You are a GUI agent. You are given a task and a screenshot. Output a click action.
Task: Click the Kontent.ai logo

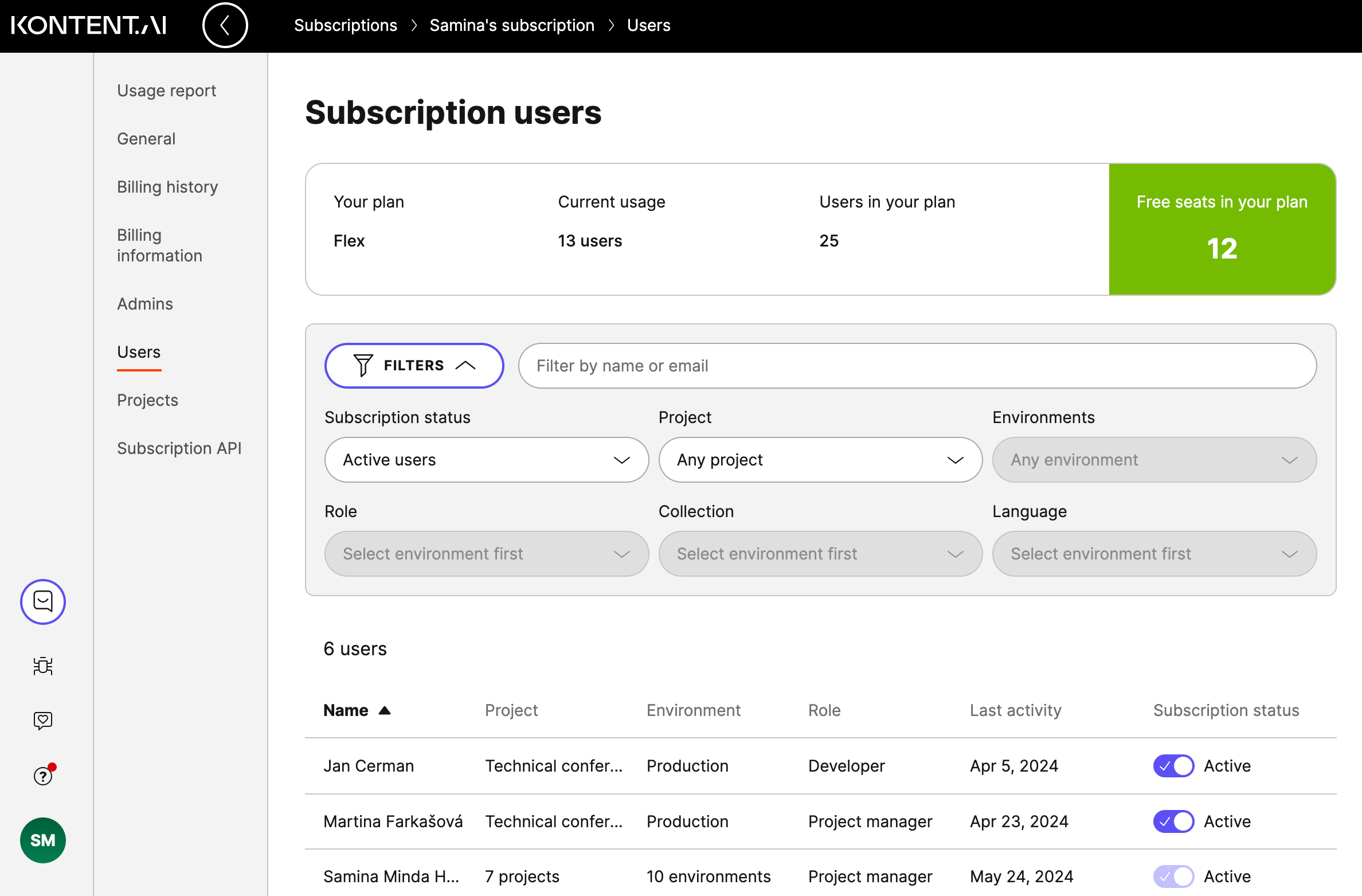[89, 25]
